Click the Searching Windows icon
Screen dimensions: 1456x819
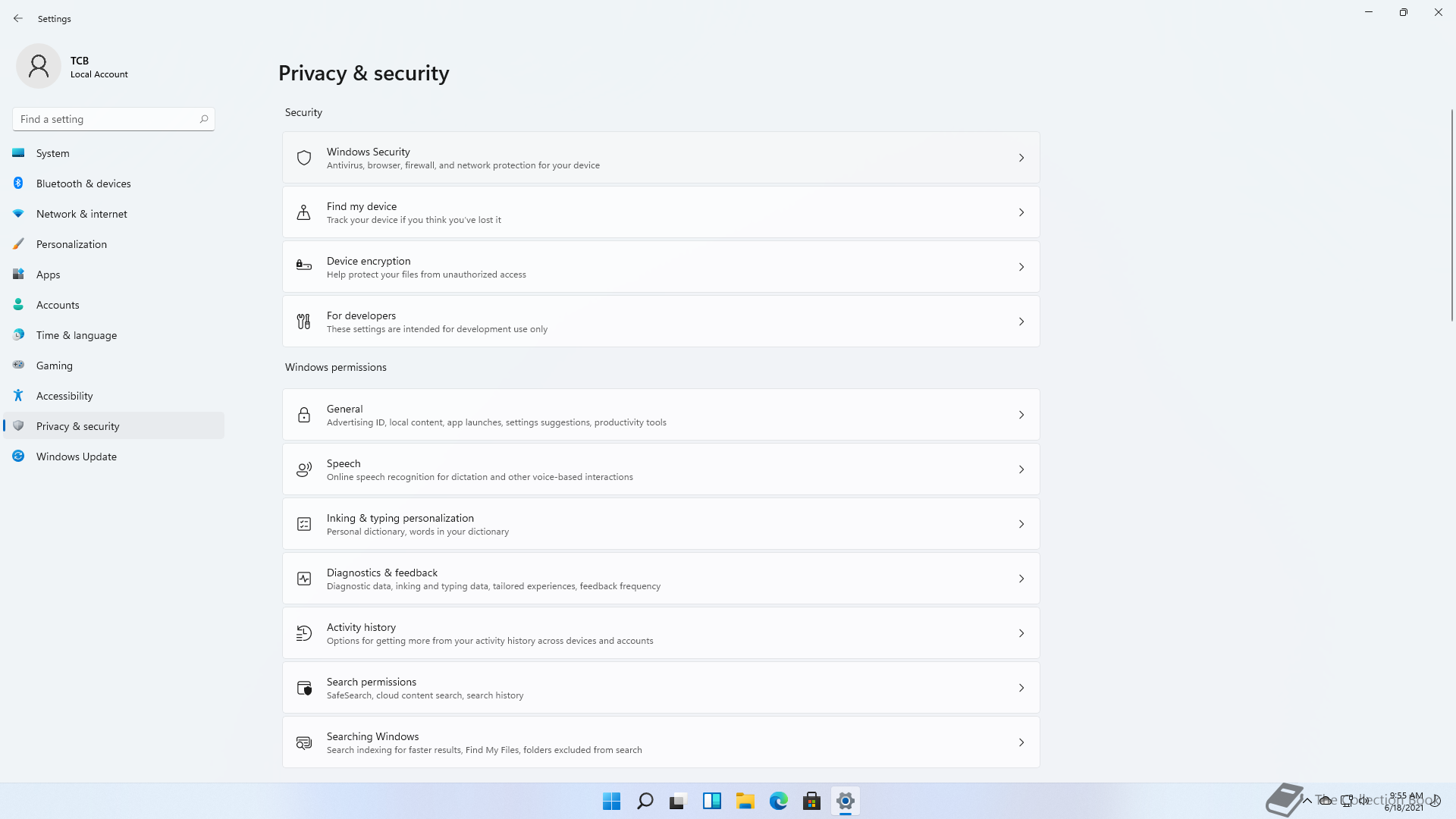pyautogui.click(x=304, y=742)
